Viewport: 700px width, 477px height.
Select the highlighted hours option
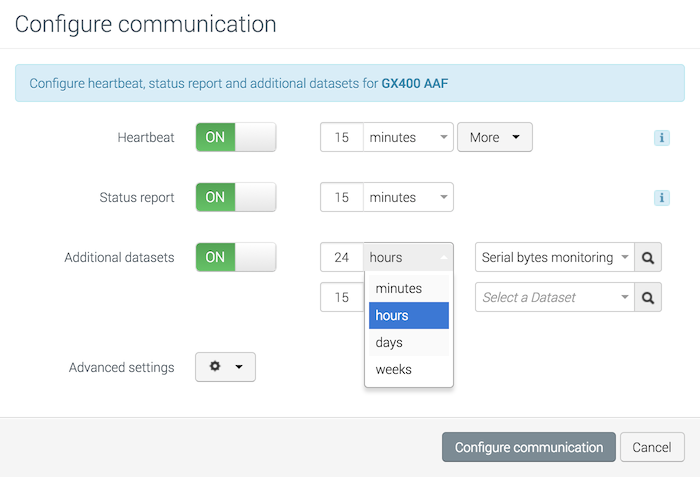point(408,316)
